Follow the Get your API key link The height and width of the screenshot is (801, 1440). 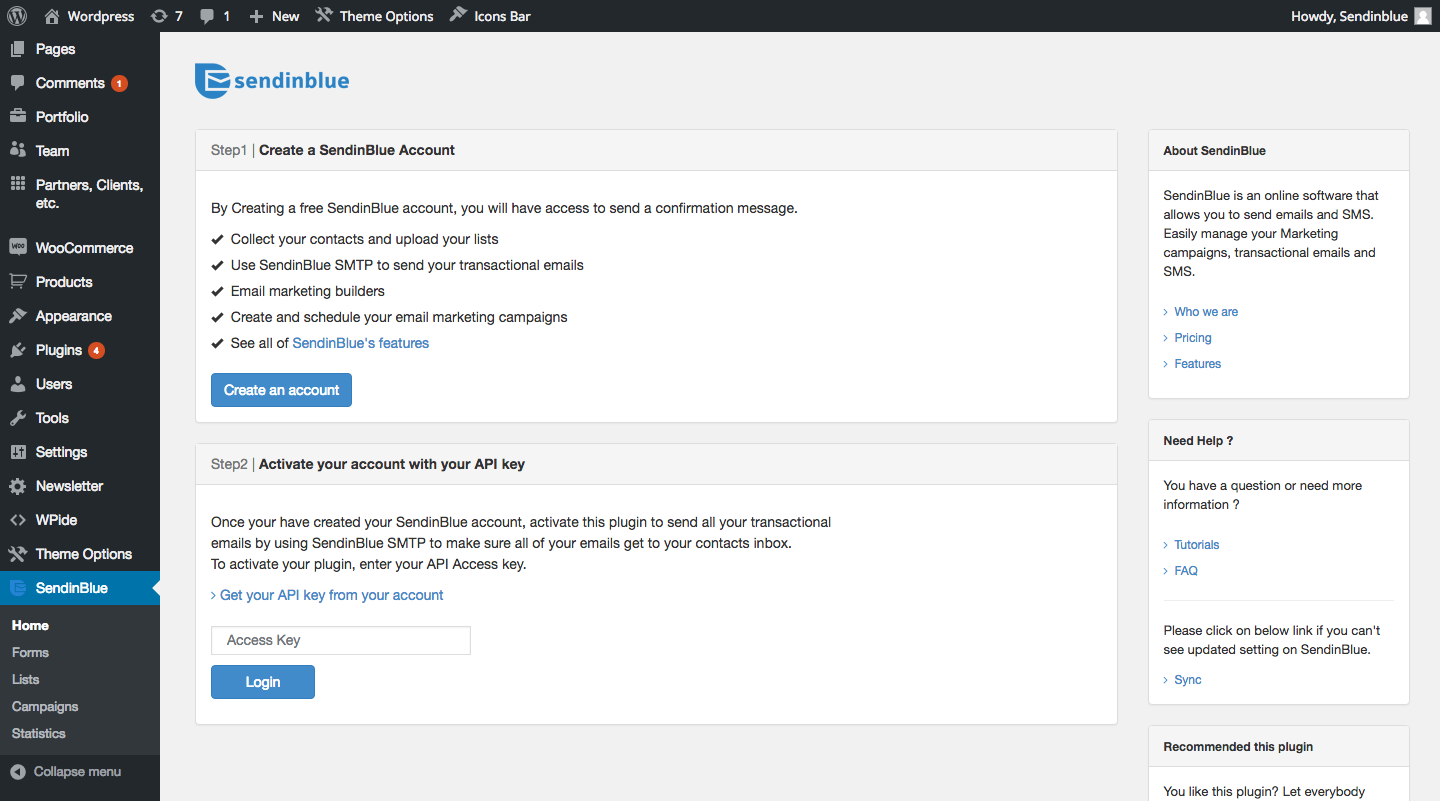pos(331,595)
